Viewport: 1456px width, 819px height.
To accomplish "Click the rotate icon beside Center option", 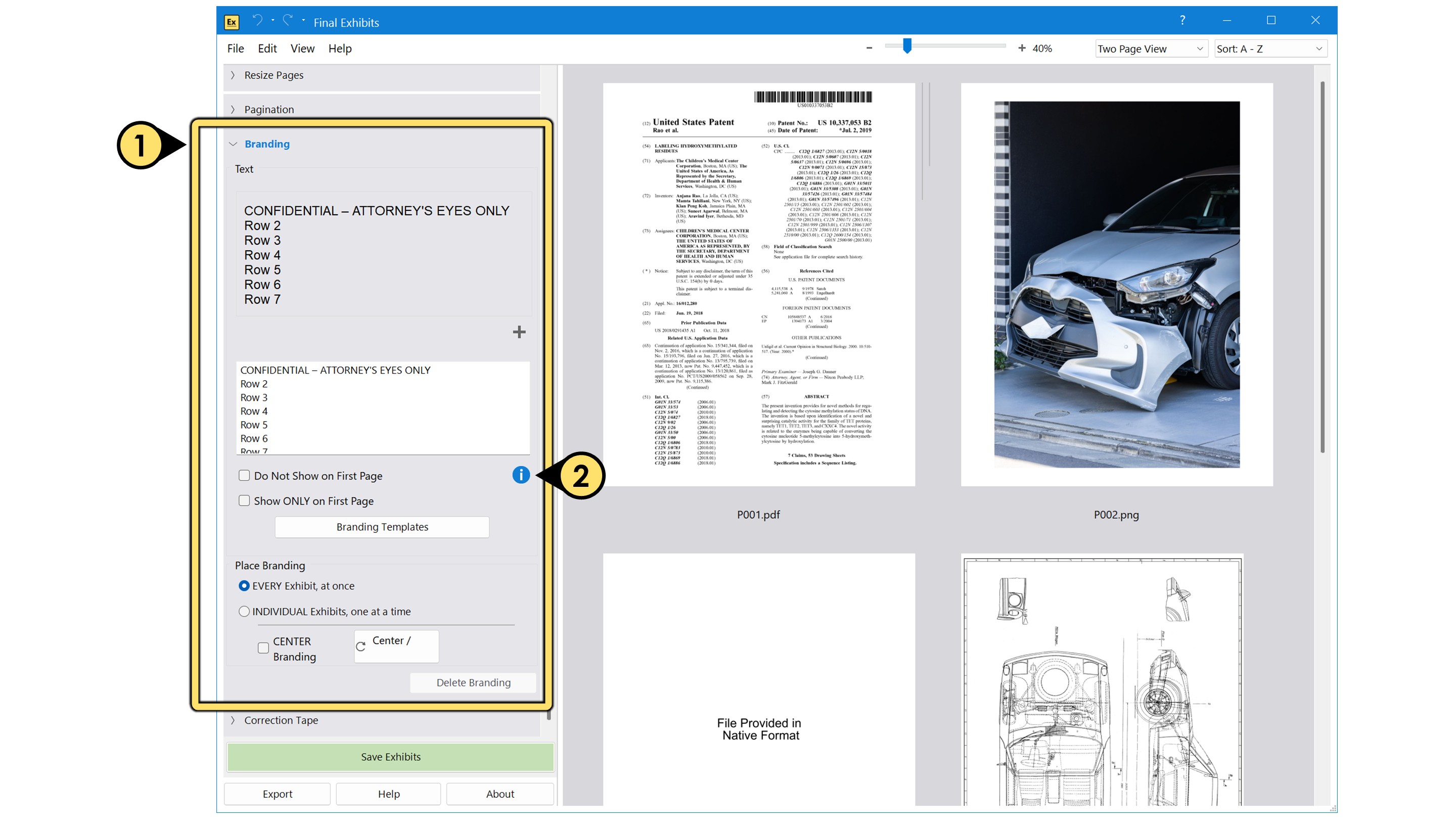I will coord(360,646).
